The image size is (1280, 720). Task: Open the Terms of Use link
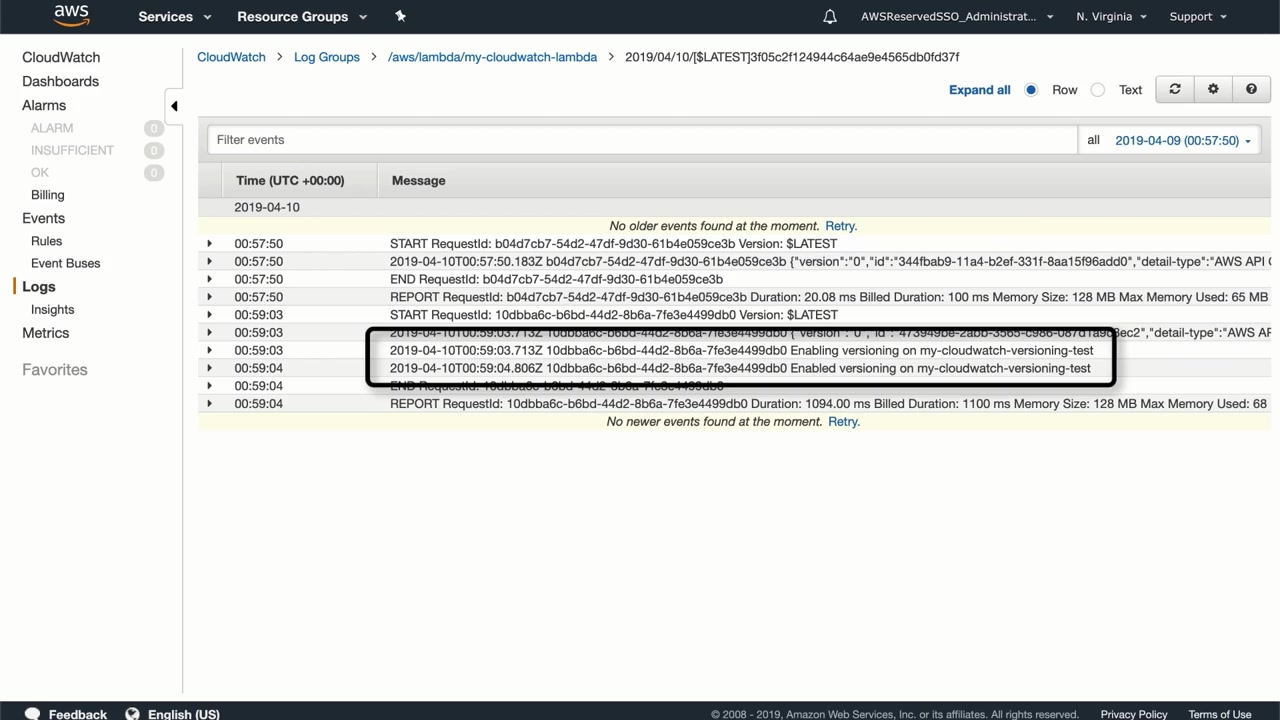(x=1220, y=714)
